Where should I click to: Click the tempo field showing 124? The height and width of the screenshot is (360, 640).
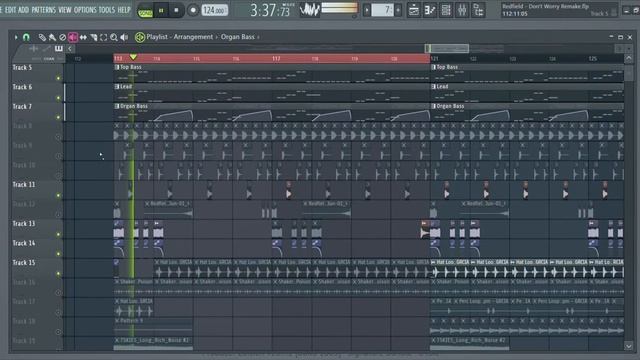214,10
